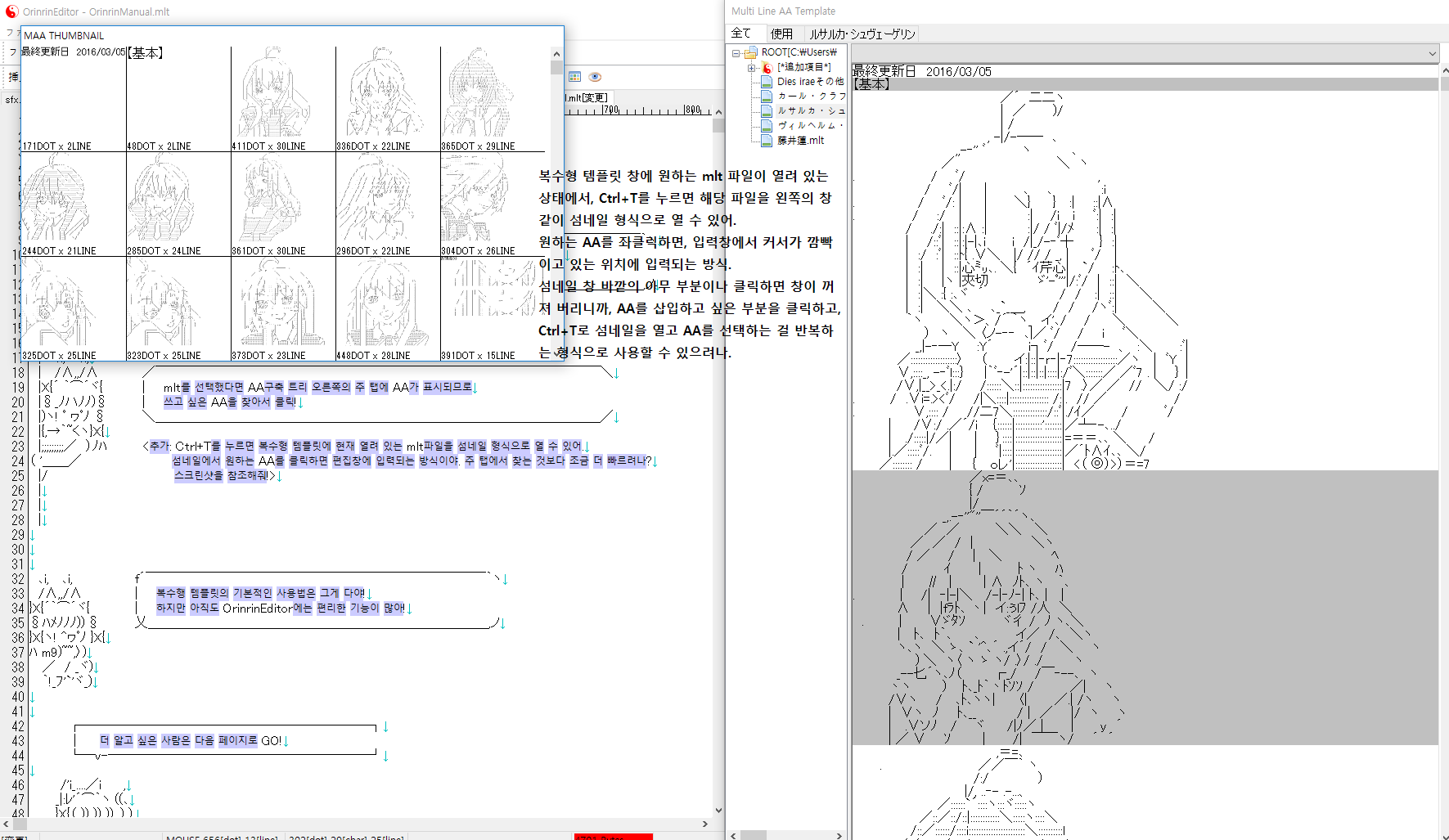Click the highlighted gray AA template preview

[1145, 607]
